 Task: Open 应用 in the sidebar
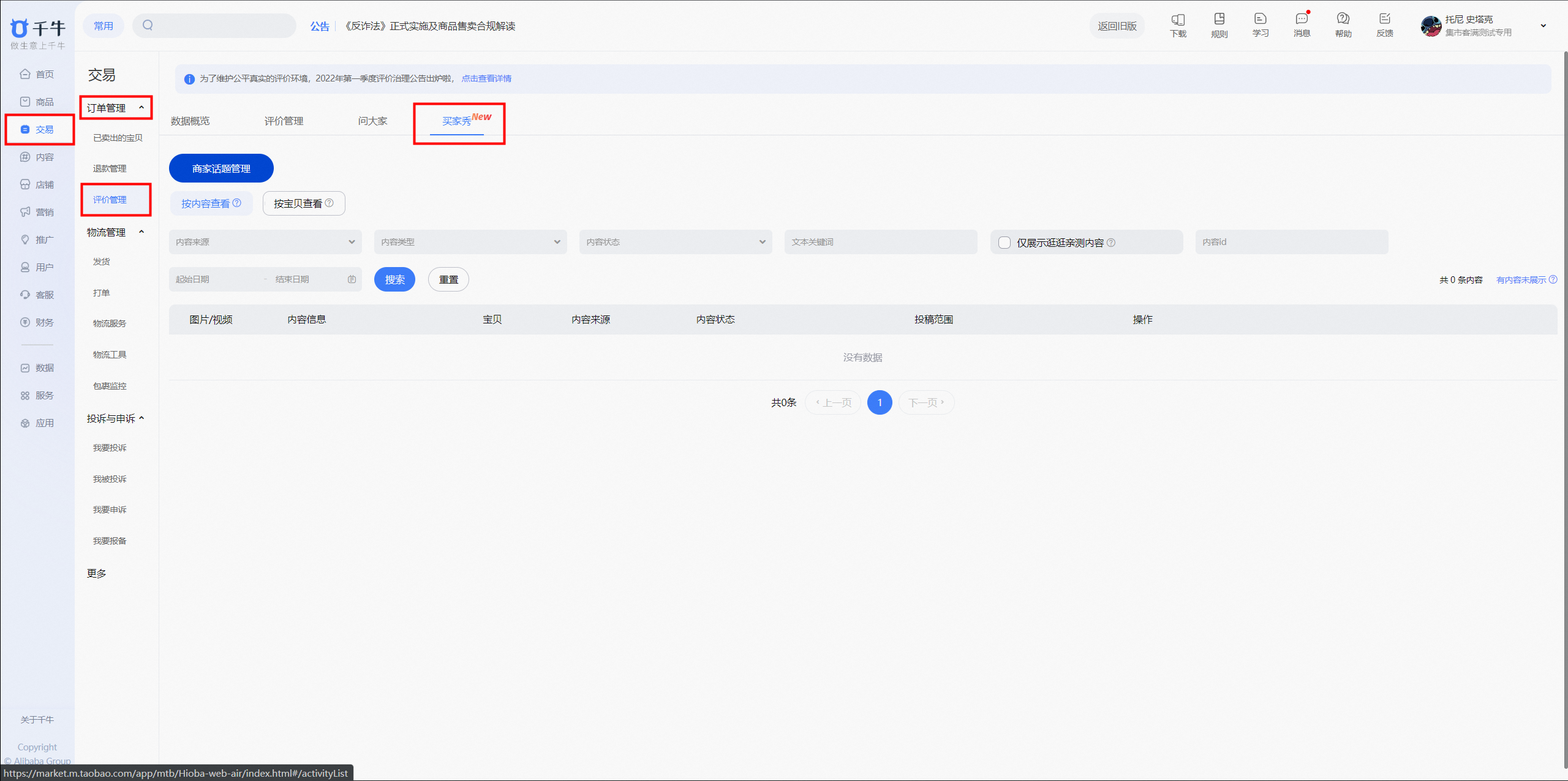37,423
